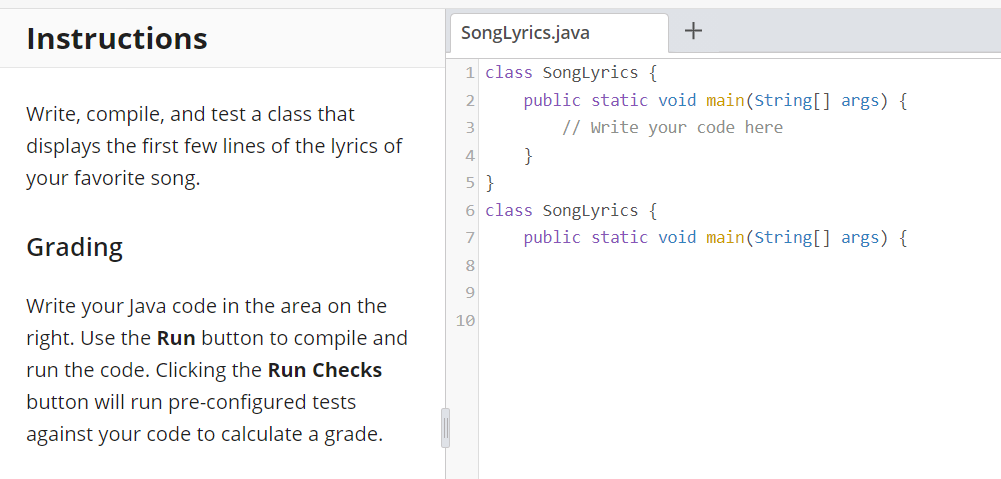Click the closing brace on line 4
This screenshot has height=479, width=1001.
point(528,155)
